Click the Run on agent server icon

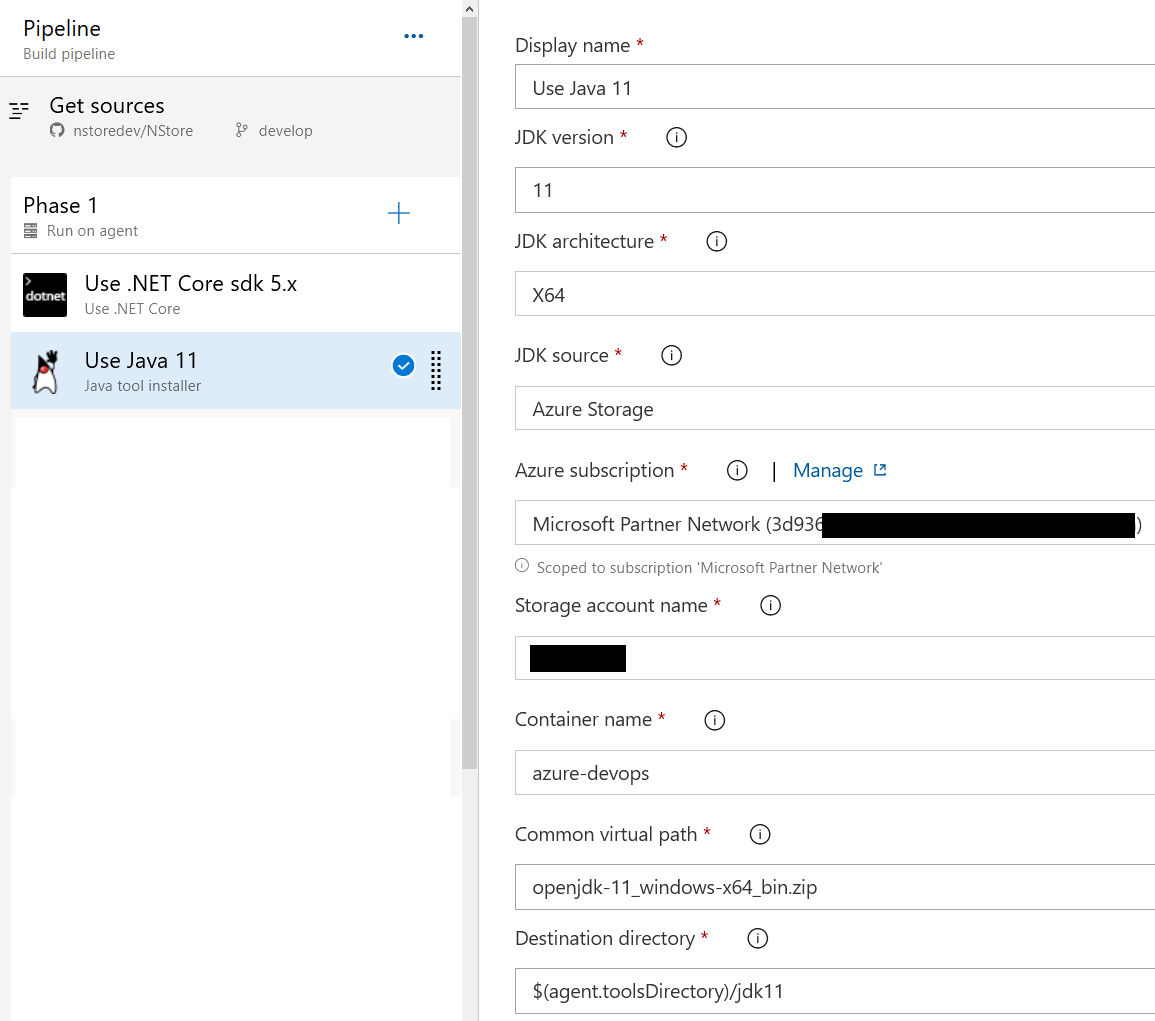point(30,231)
